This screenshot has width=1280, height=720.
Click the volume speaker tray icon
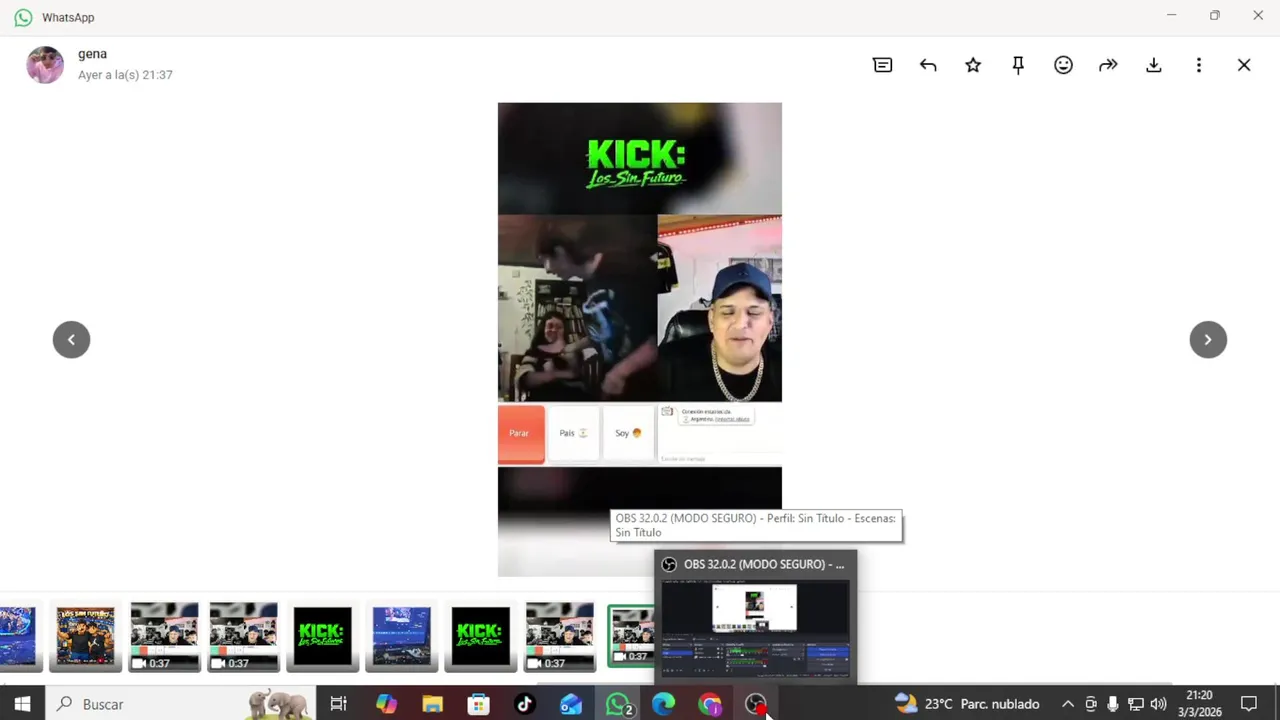pyautogui.click(x=1158, y=704)
